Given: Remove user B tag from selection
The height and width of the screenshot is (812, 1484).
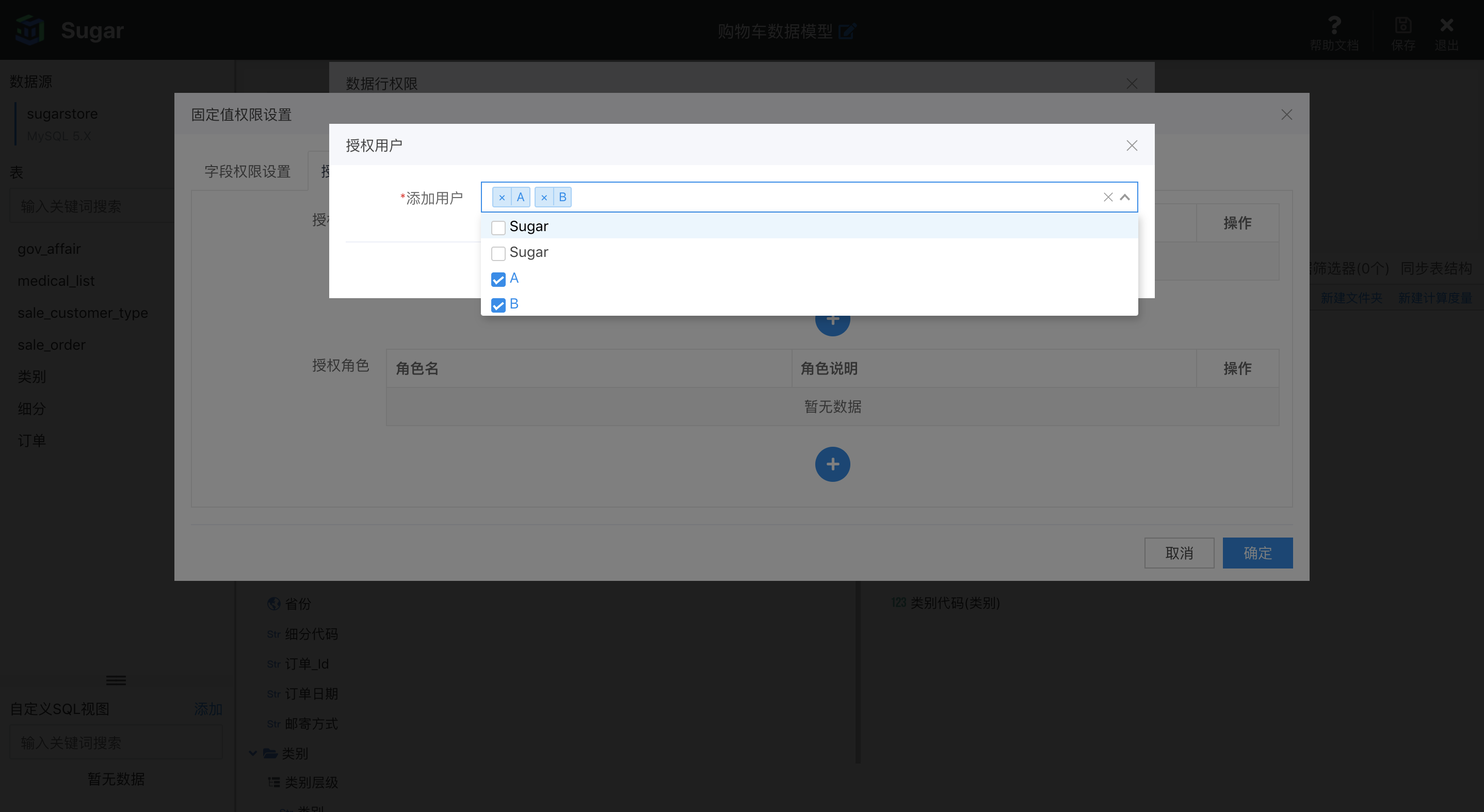Looking at the screenshot, I should pyautogui.click(x=544, y=198).
